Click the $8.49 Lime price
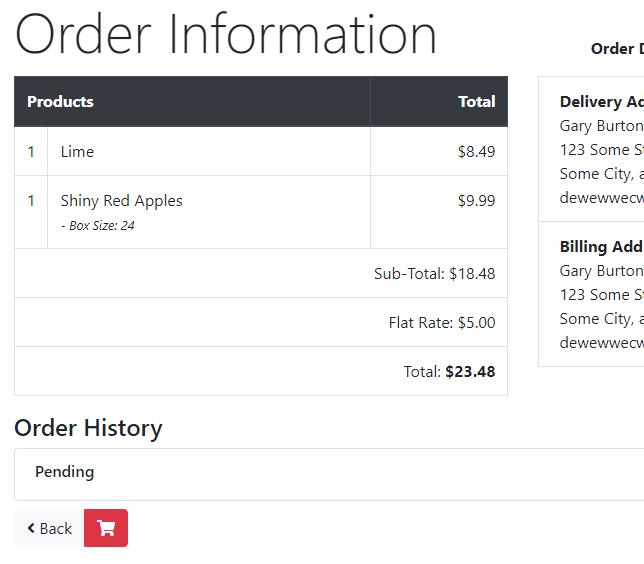Viewport: 644px width, 564px height. (476, 152)
